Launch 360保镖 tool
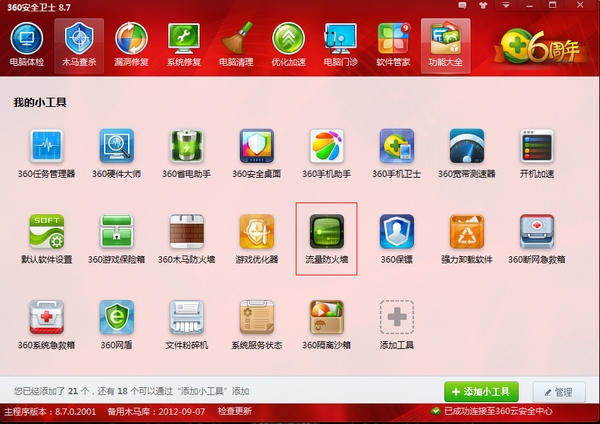 point(396,239)
